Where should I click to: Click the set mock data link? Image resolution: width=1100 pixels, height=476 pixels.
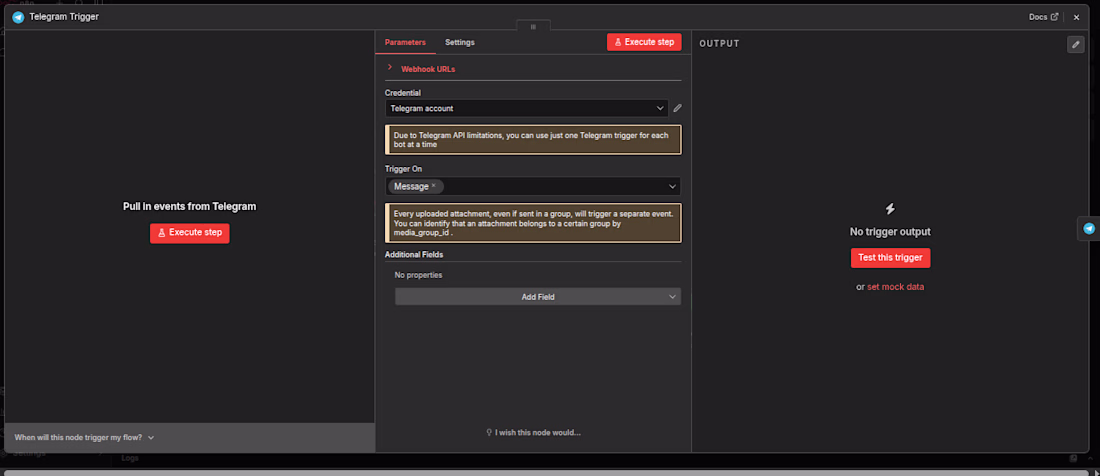point(895,287)
